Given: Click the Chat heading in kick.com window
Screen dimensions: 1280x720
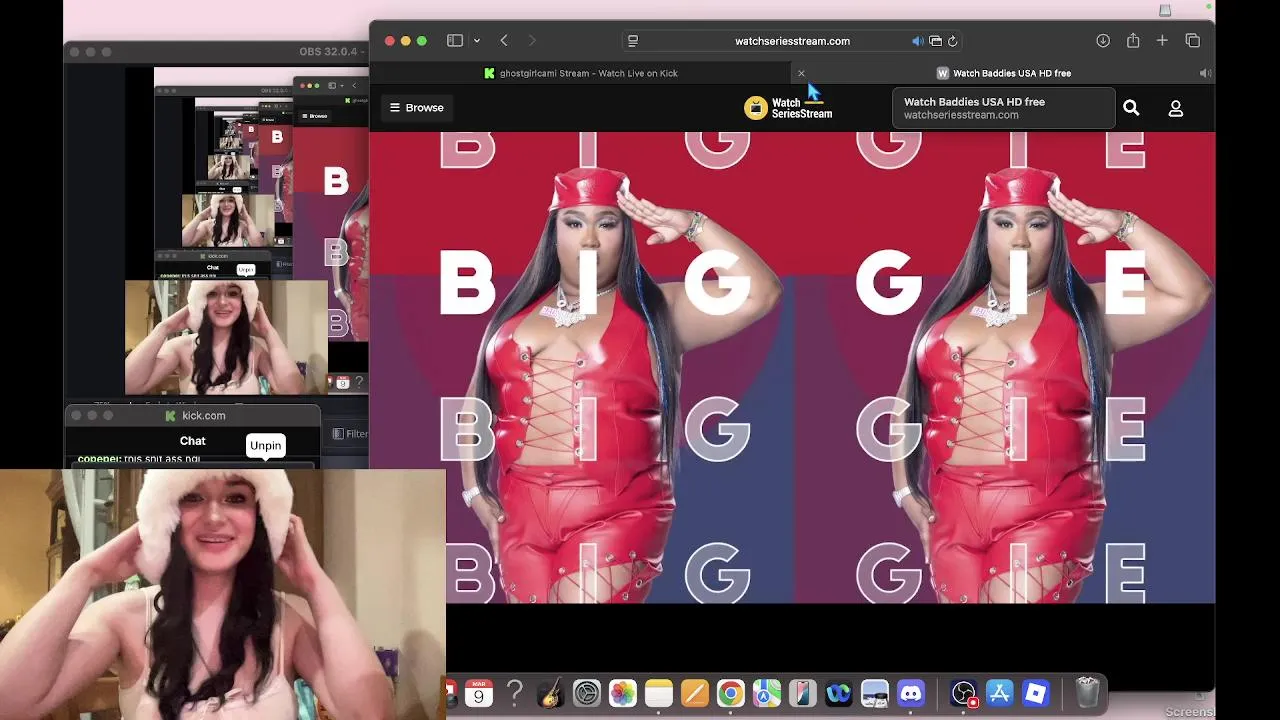Looking at the screenshot, I should pyautogui.click(x=193, y=441).
